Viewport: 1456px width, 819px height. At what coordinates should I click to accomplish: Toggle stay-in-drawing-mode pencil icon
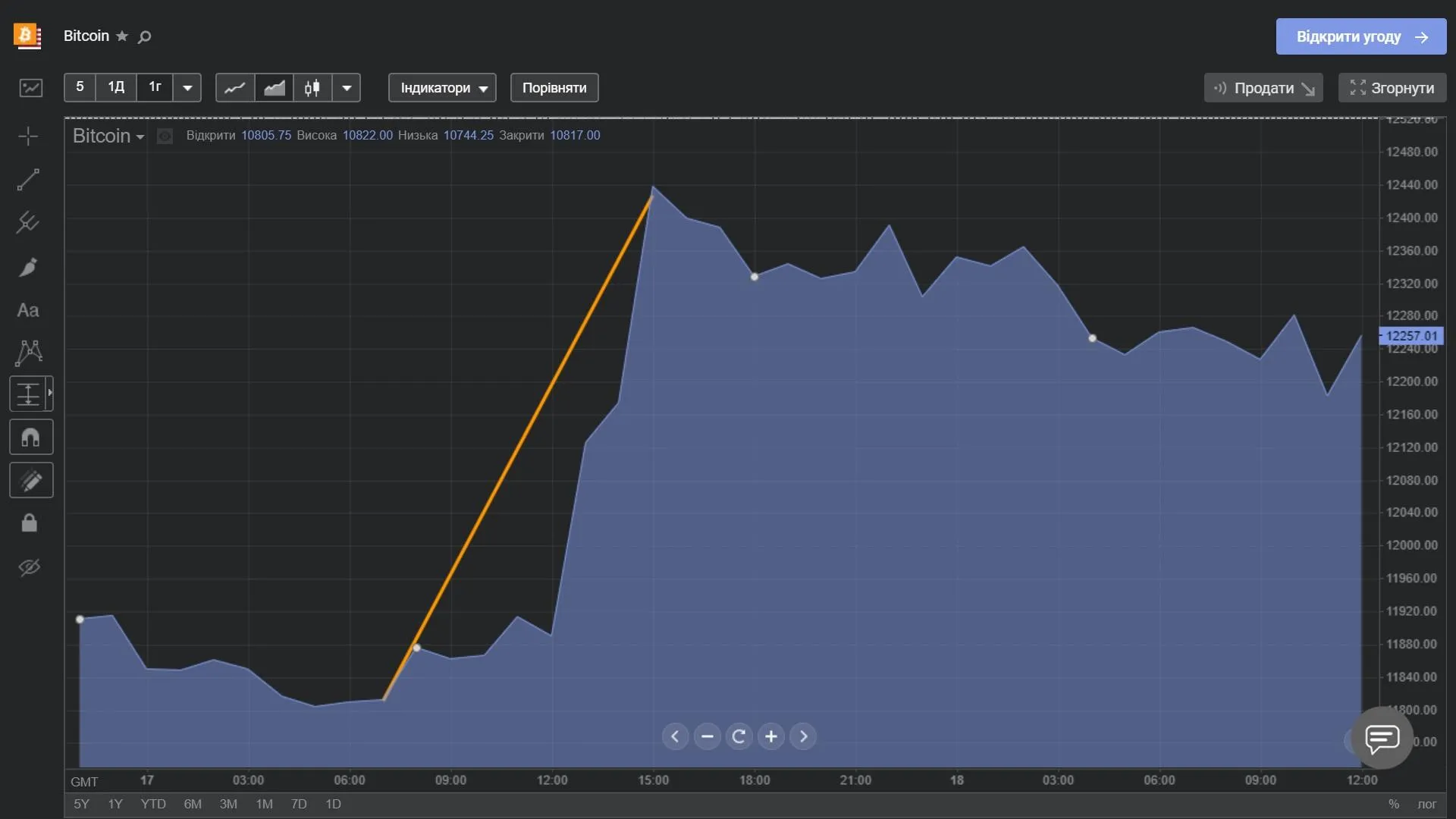31,480
